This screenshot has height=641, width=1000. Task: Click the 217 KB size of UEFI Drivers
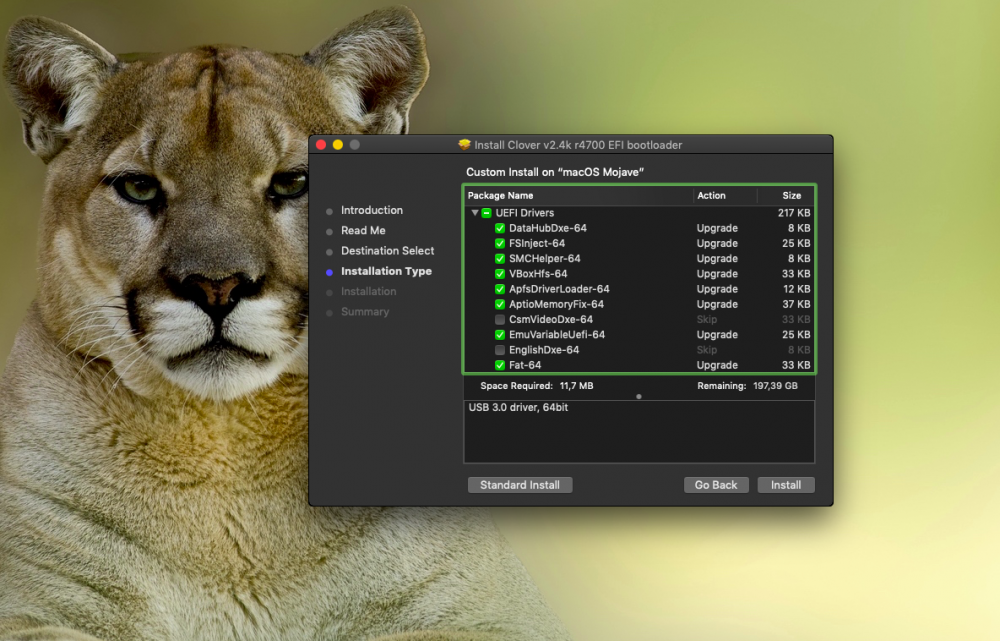click(x=794, y=213)
